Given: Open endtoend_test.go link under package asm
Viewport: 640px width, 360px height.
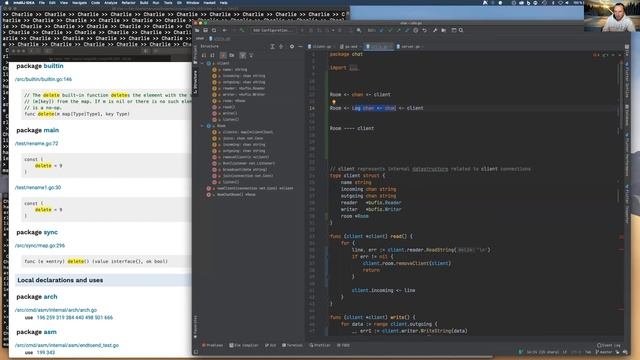Looking at the screenshot, I should (67, 345).
